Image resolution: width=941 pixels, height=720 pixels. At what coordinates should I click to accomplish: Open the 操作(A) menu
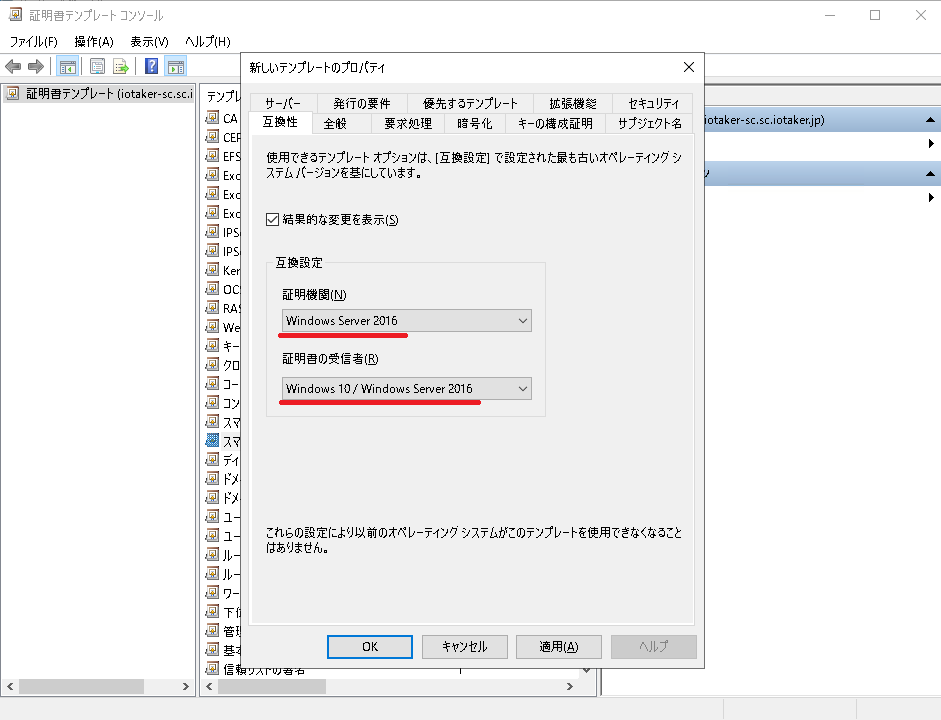click(93, 41)
